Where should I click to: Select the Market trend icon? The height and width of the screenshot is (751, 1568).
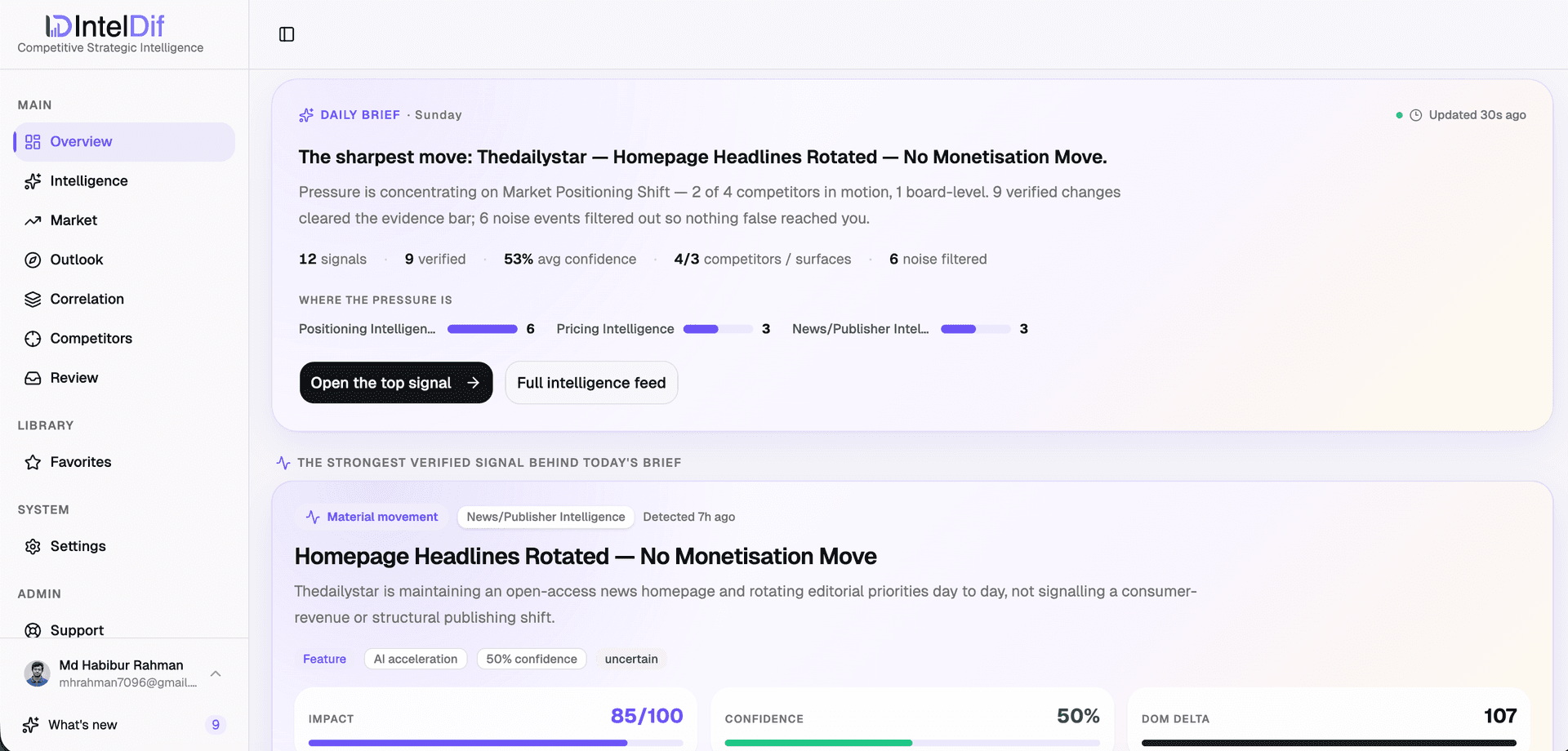33,220
